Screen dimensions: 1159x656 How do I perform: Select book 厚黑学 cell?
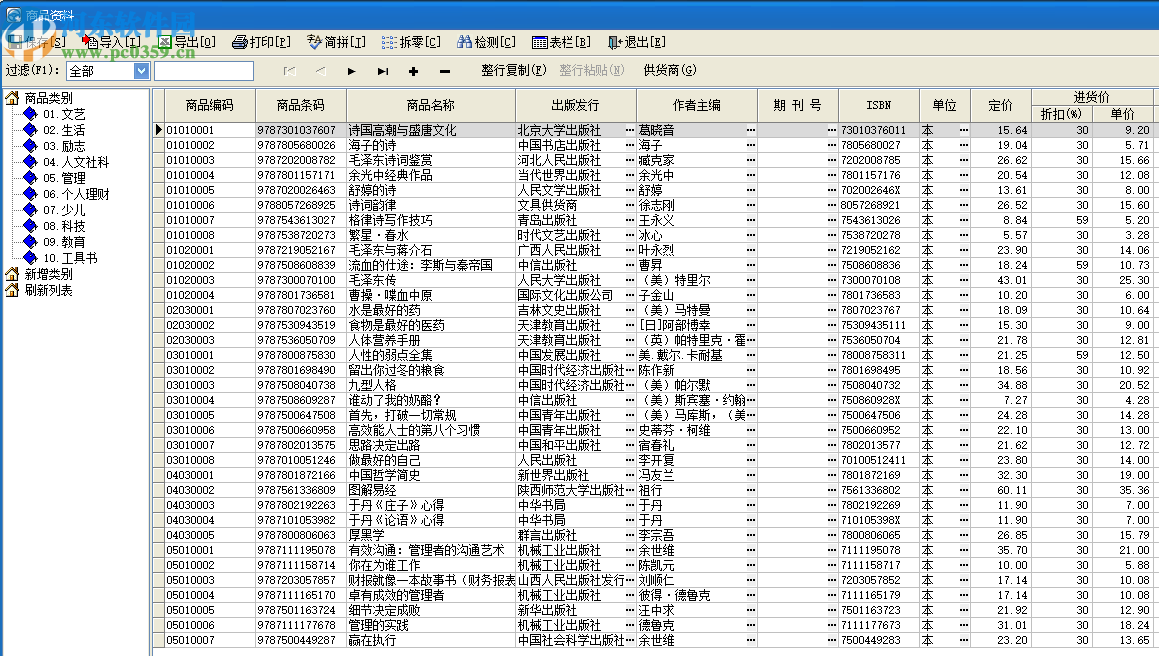coord(430,535)
